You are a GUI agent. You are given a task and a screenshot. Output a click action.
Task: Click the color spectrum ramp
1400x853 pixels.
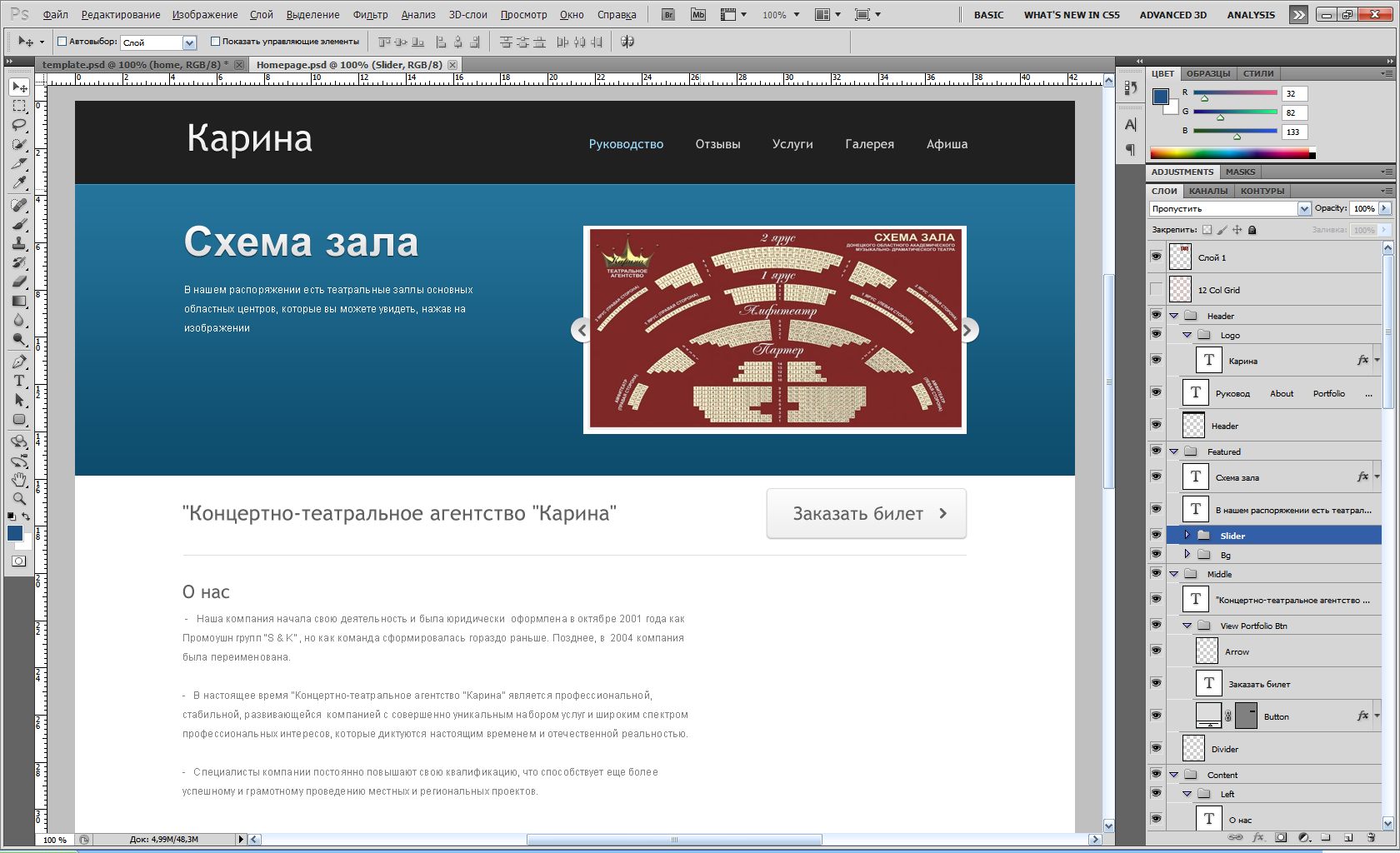1232,153
